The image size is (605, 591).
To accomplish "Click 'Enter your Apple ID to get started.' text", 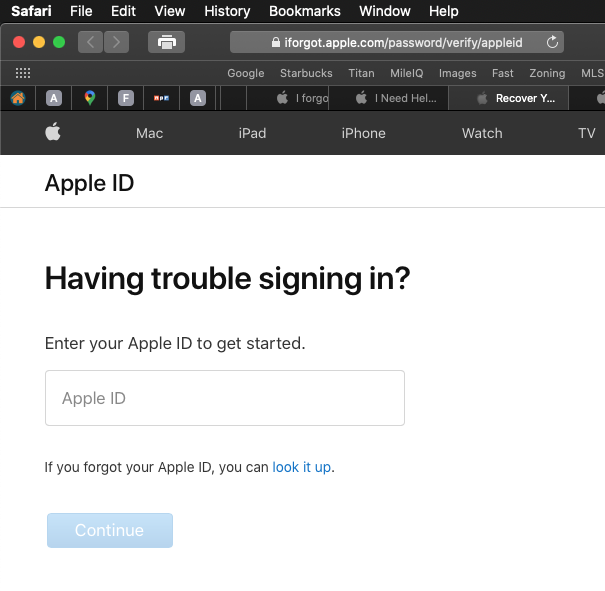I will pyautogui.click(x=175, y=343).
